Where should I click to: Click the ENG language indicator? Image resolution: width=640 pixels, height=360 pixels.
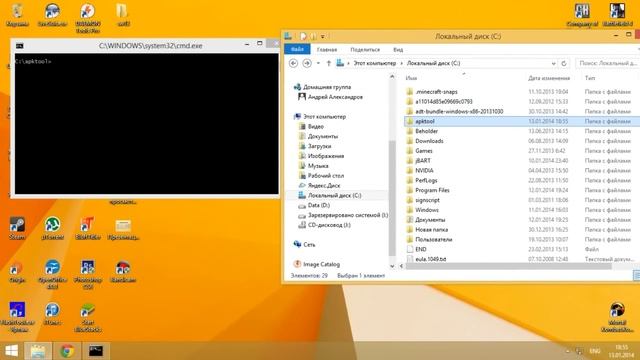point(595,351)
